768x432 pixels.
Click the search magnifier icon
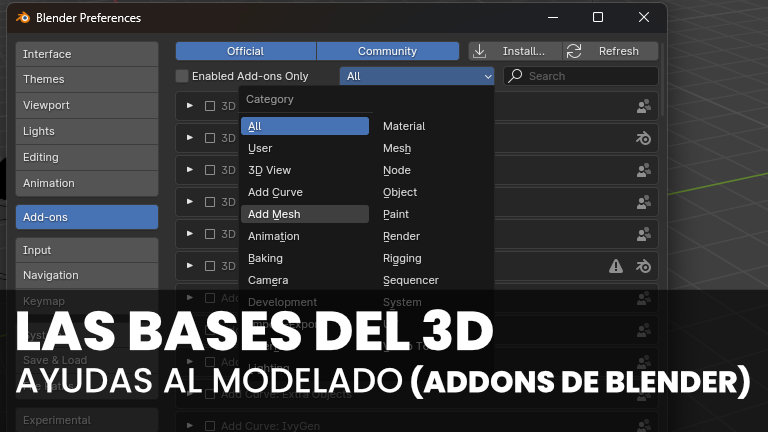[515, 76]
